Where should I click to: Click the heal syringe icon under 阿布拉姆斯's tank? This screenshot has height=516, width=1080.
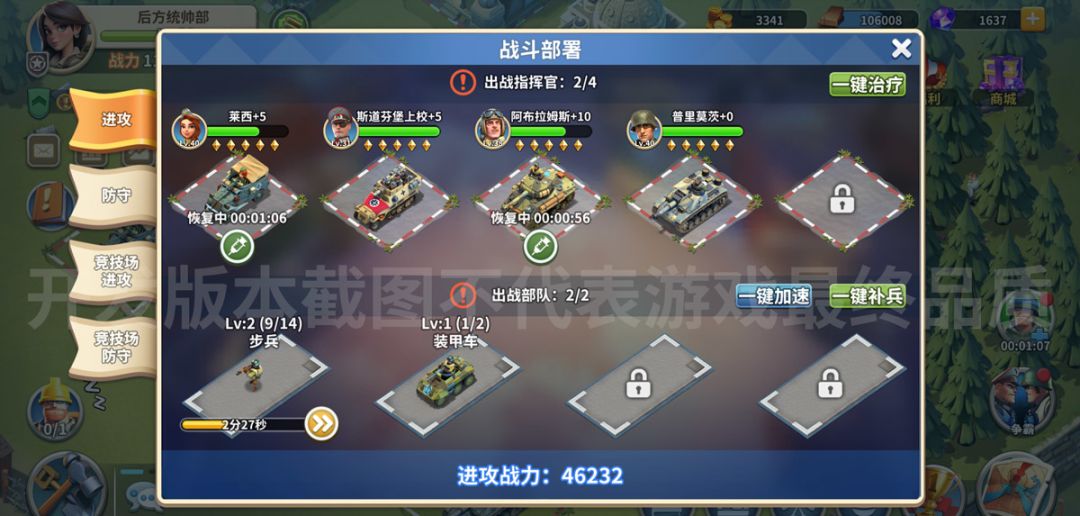[x=540, y=247]
